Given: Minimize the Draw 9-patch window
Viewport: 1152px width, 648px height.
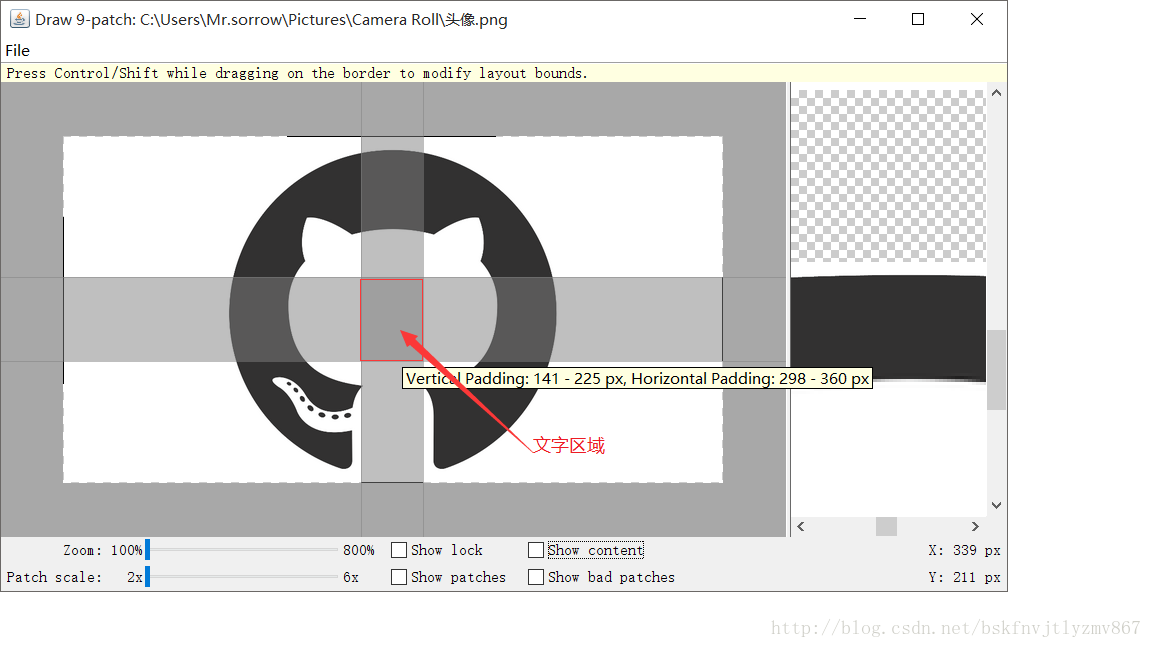Looking at the screenshot, I should [860, 19].
